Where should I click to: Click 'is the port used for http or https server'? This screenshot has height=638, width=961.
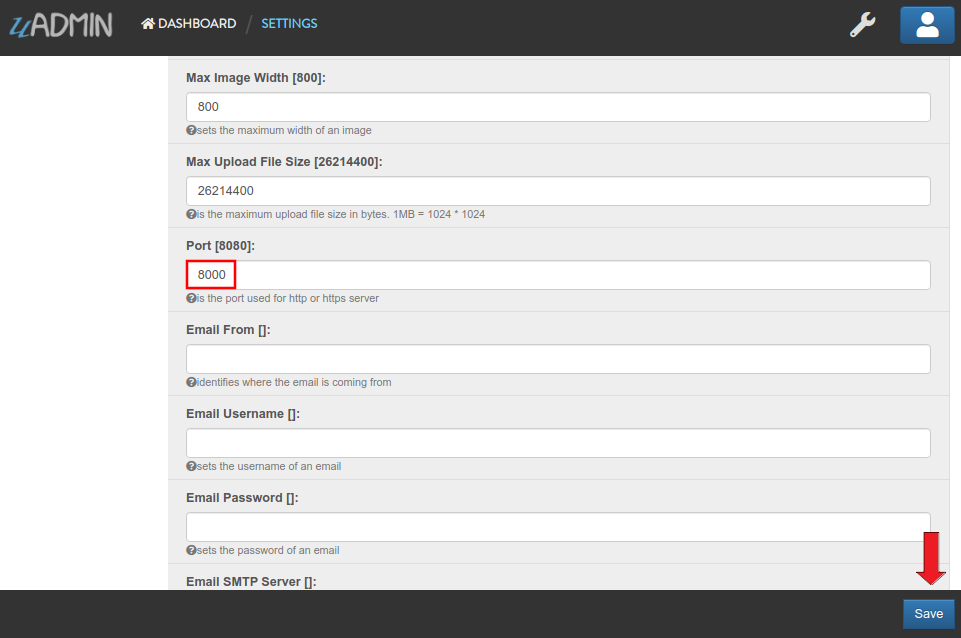(288, 298)
